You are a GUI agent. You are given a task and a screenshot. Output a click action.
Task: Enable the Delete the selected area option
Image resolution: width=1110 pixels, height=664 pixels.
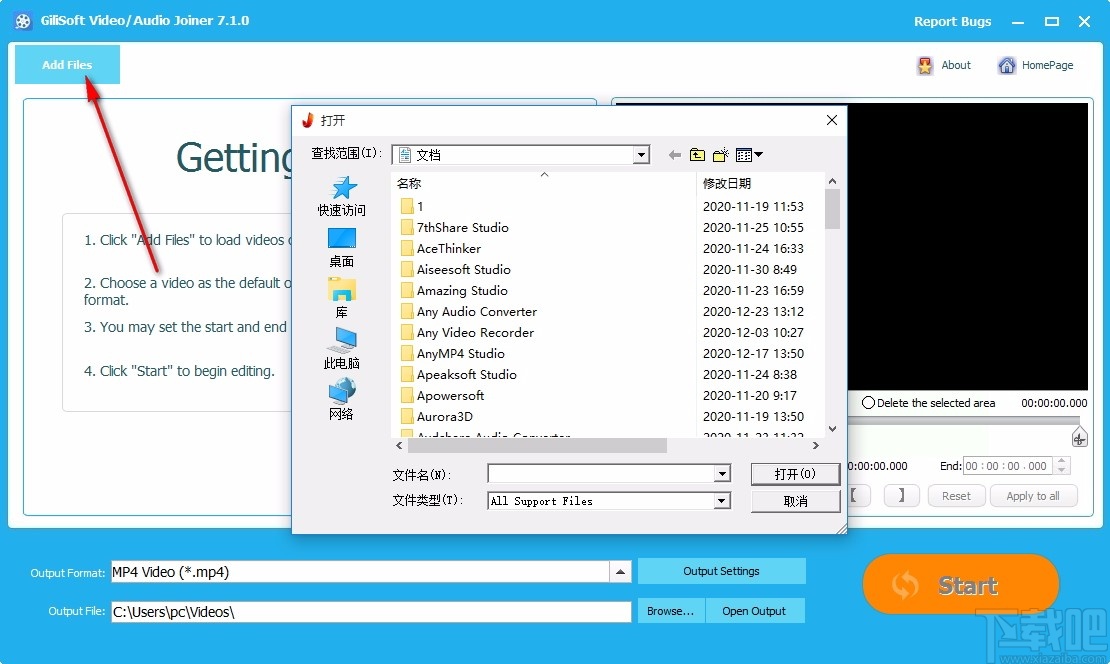point(868,403)
